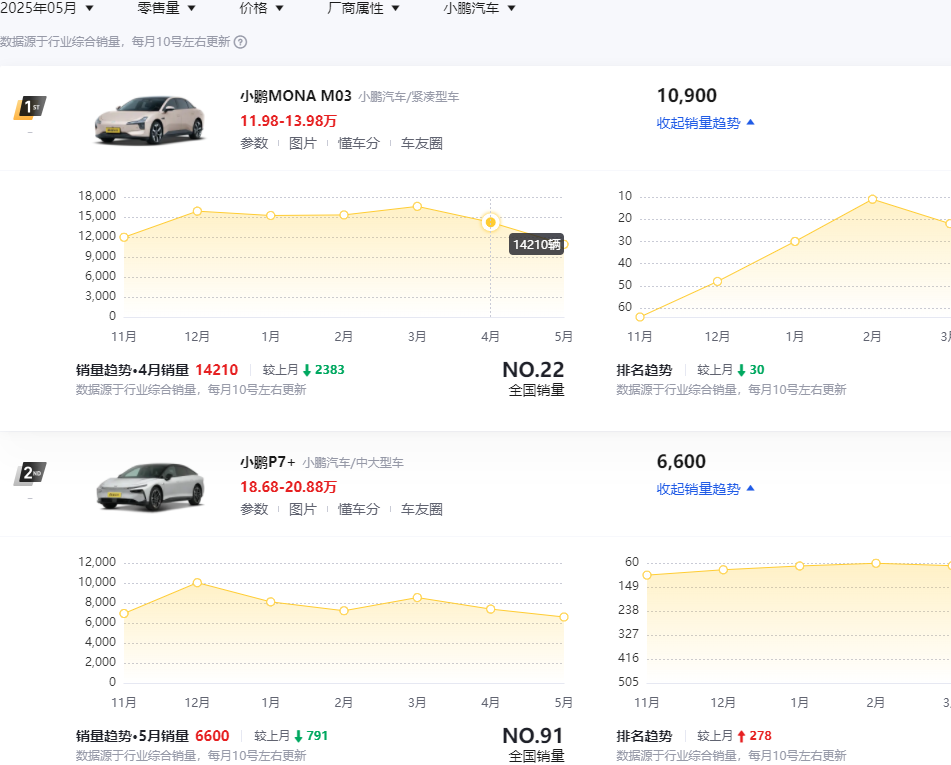Click the 1st rank badge
The image size is (951, 765).
tap(30, 108)
